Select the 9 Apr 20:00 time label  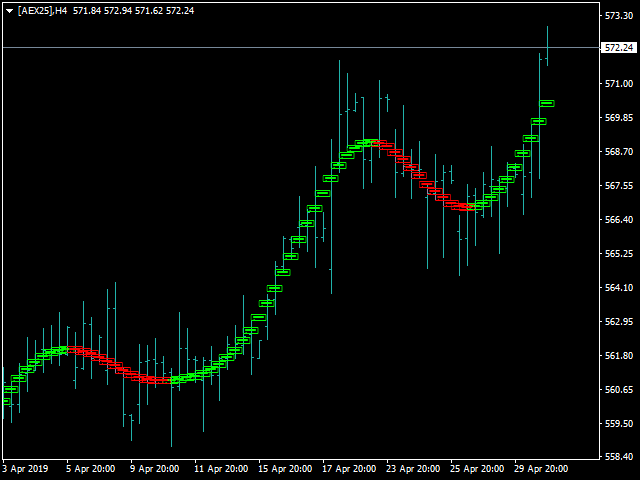click(155, 469)
